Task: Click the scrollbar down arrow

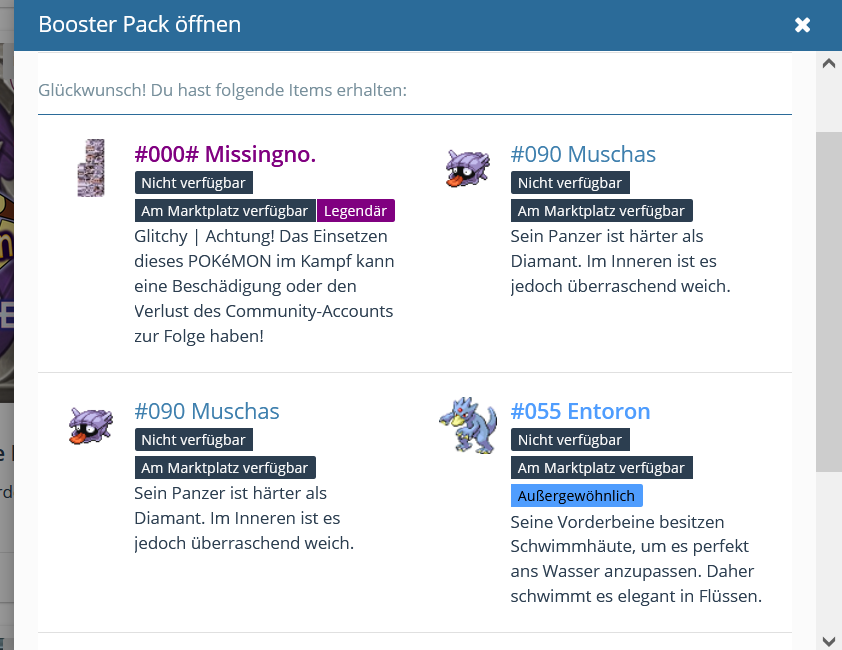Action: point(828,640)
